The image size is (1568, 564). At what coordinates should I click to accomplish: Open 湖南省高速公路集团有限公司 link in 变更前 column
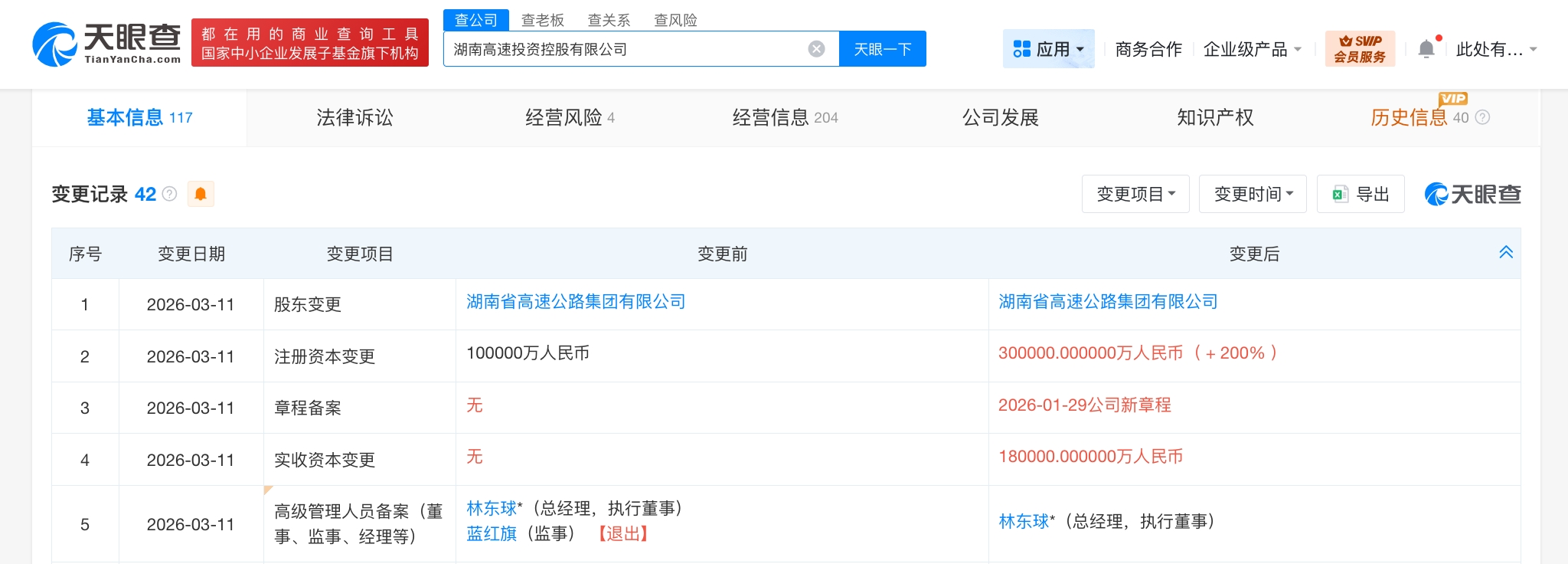[576, 302]
